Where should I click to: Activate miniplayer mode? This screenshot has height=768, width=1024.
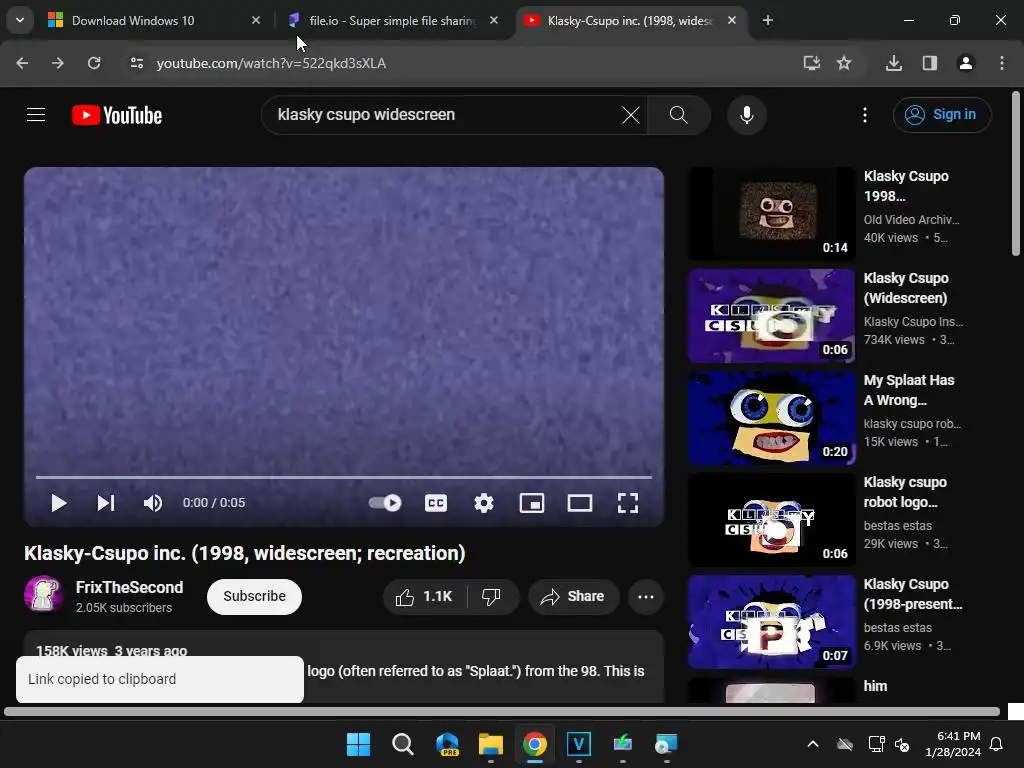(x=532, y=503)
